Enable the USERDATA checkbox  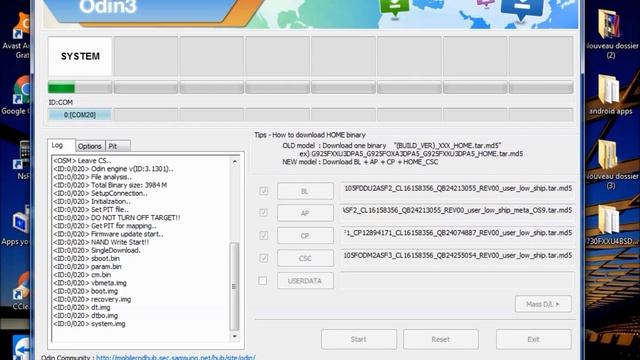pyautogui.click(x=263, y=280)
